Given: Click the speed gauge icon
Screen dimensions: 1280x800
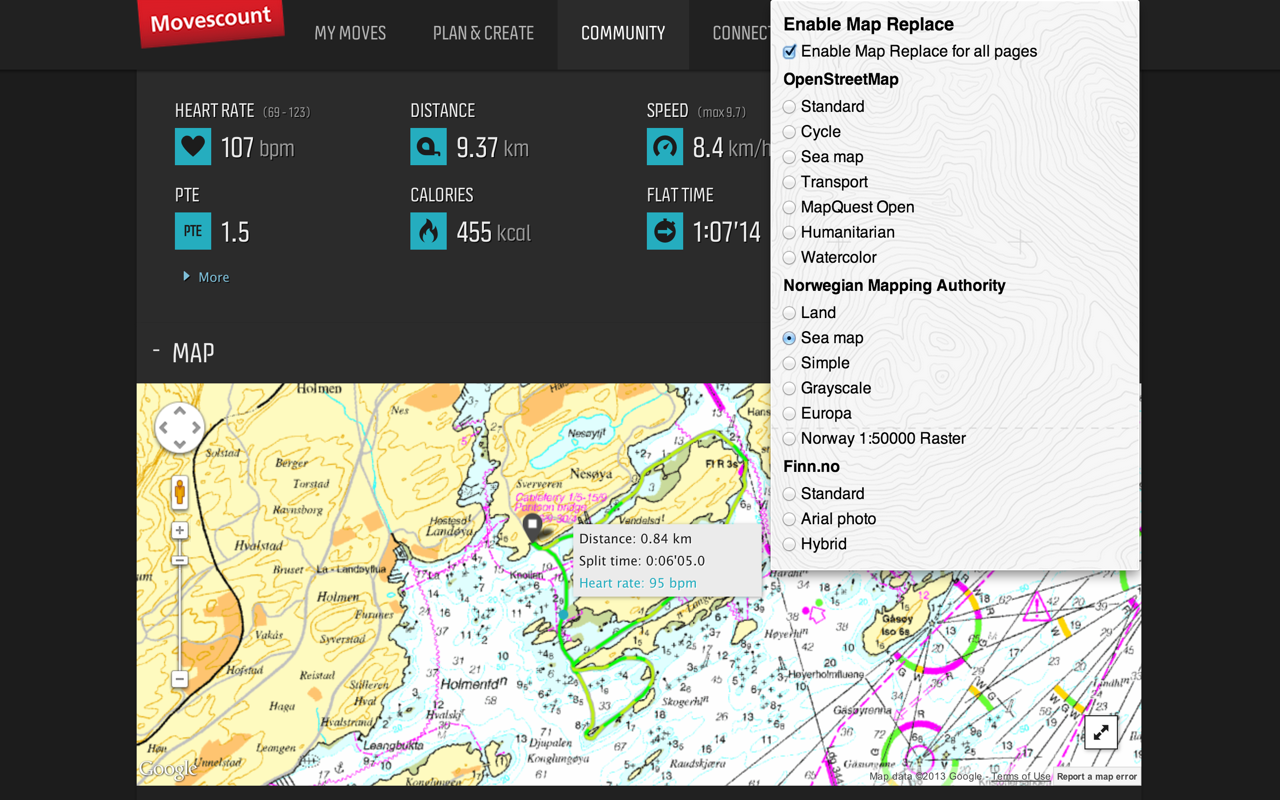Looking at the screenshot, I should (665, 147).
